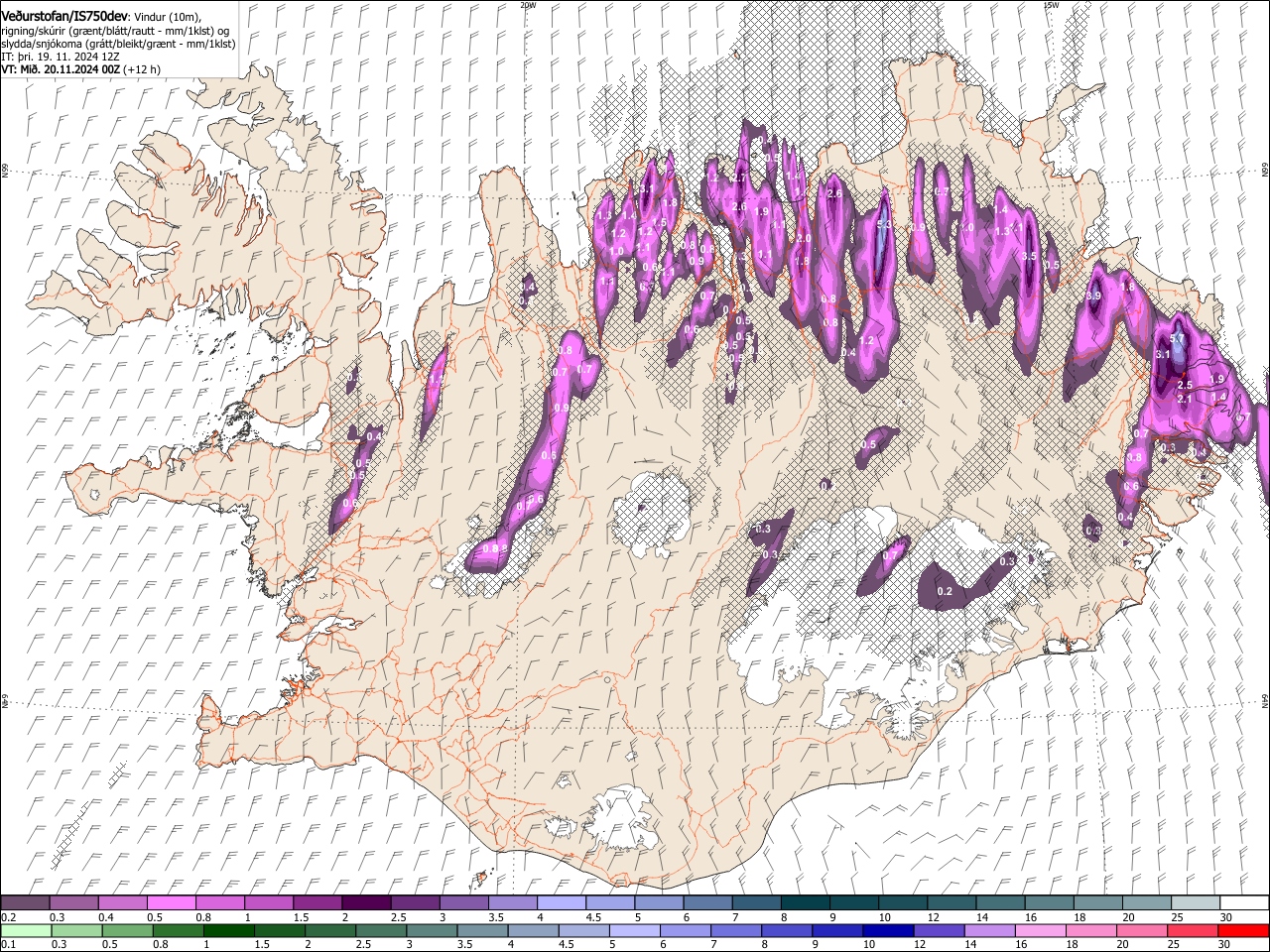Pick teal snow swatch between 8 and 9

805,901
